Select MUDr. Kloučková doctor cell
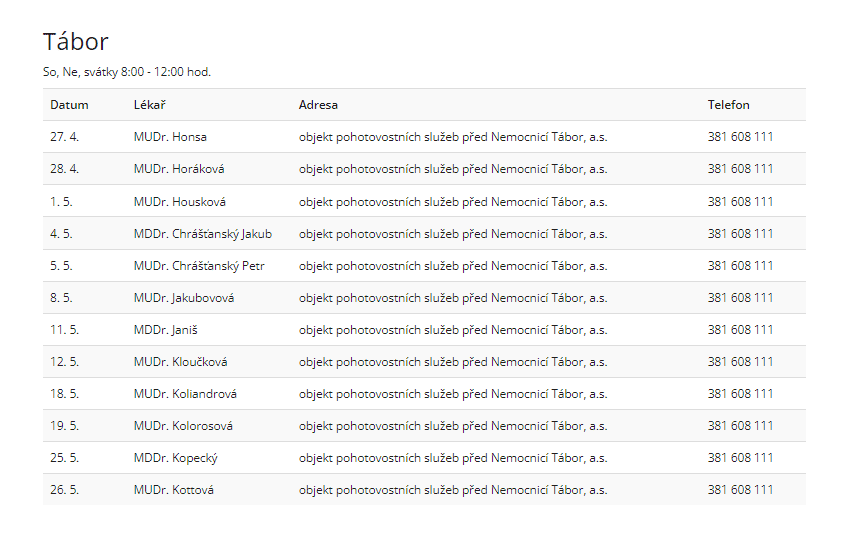The height and width of the screenshot is (543, 842). click(180, 362)
